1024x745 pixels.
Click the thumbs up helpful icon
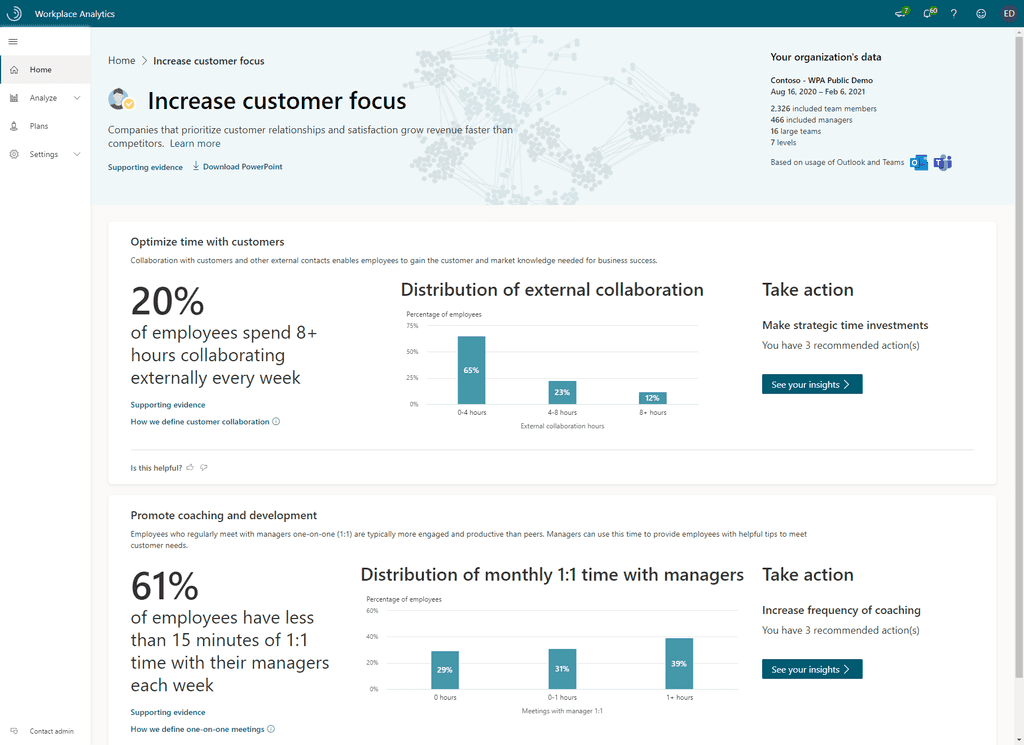[190, 467]
